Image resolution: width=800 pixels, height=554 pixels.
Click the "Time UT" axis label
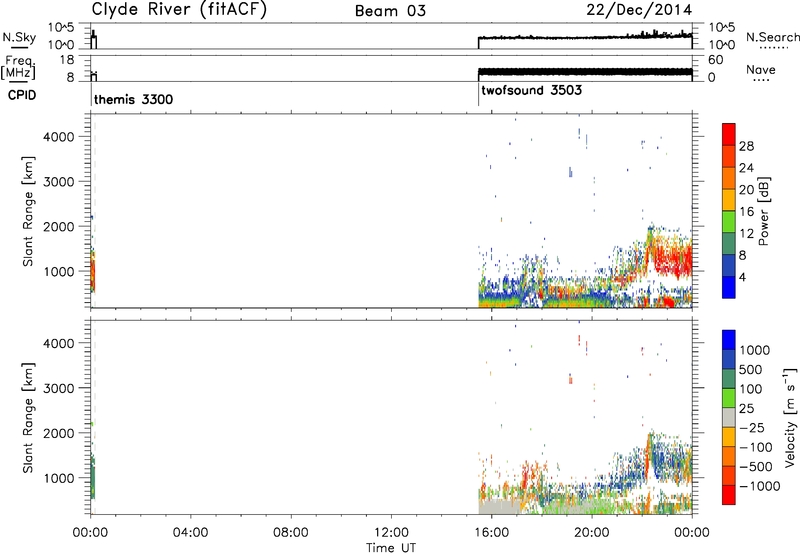[391, 547]
